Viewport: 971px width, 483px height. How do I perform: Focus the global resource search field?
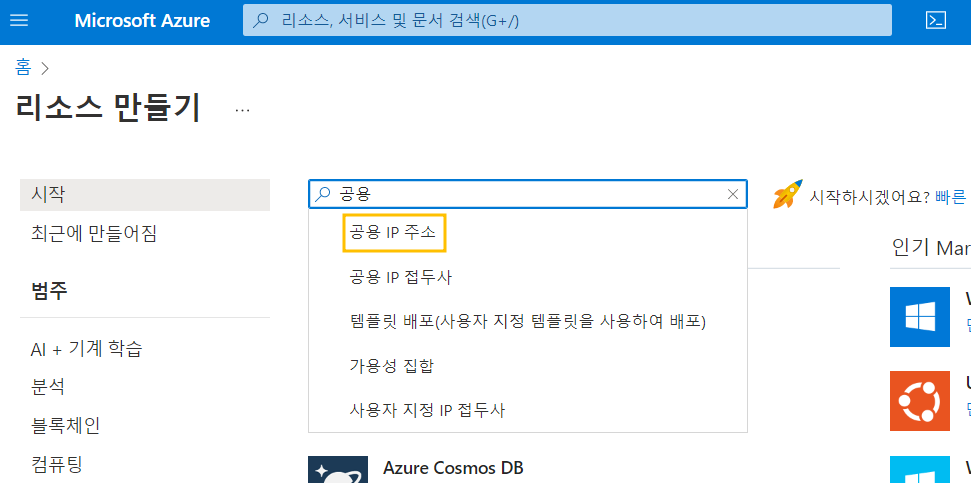pos(567,20)
